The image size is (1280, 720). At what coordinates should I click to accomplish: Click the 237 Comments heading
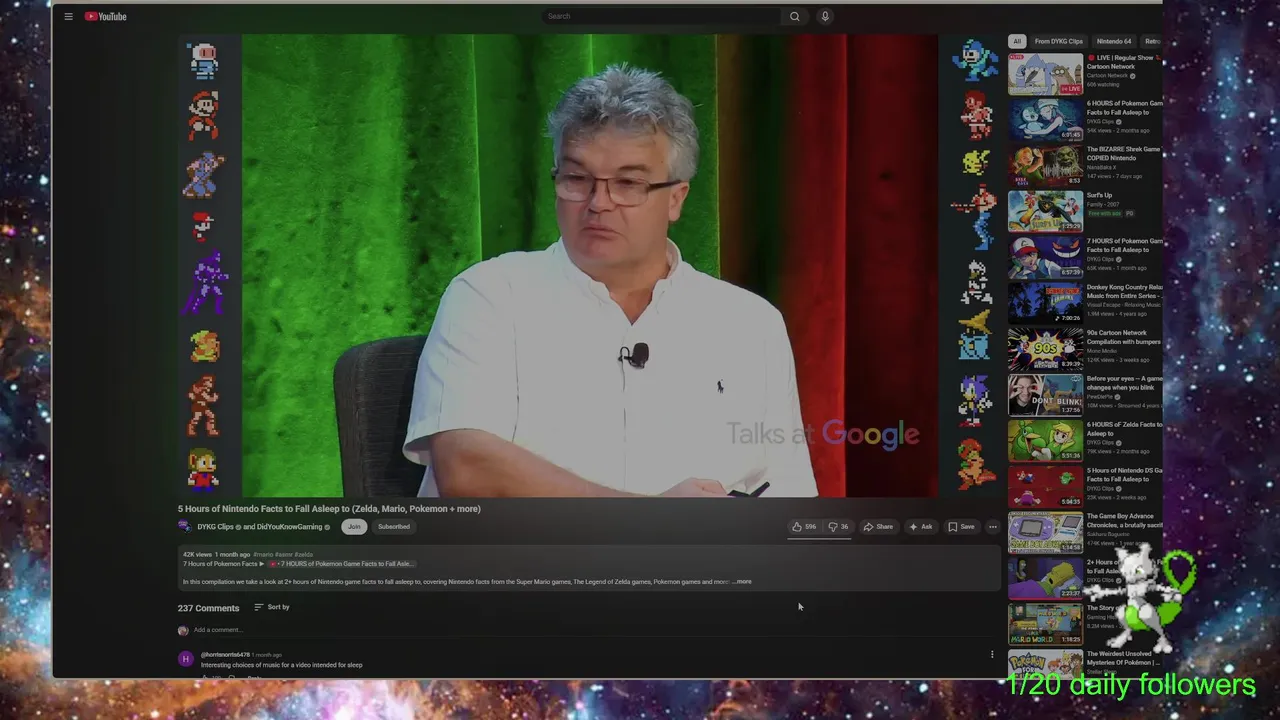tap(208, 608)
